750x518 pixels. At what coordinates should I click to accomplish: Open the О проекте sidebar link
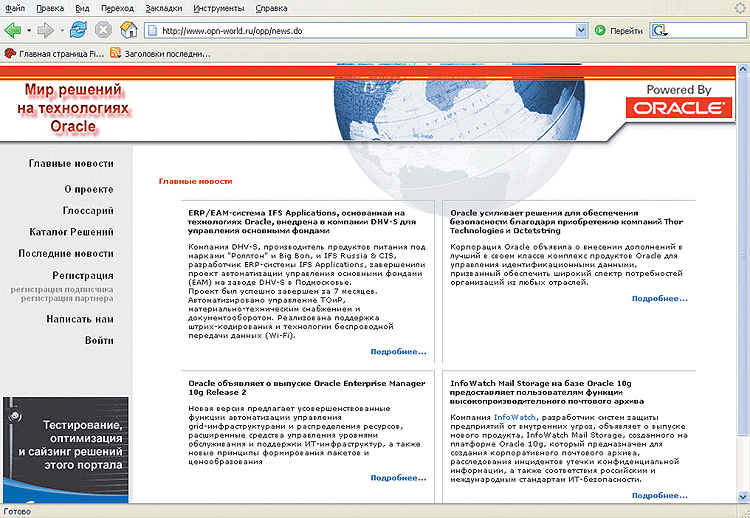pyautogui.click(x=89, y=189)
